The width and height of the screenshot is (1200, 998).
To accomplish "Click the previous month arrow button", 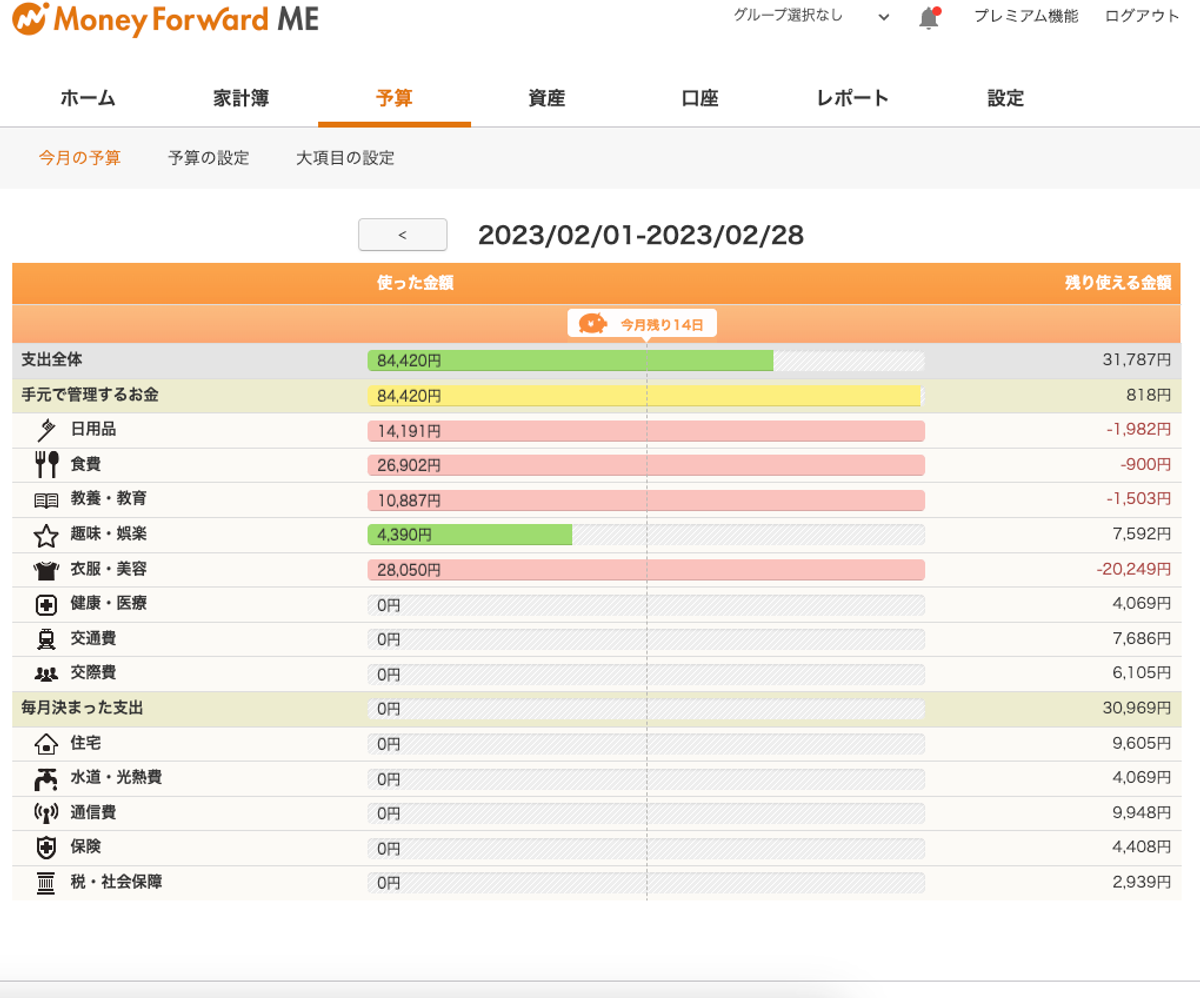I will point(402,234).
